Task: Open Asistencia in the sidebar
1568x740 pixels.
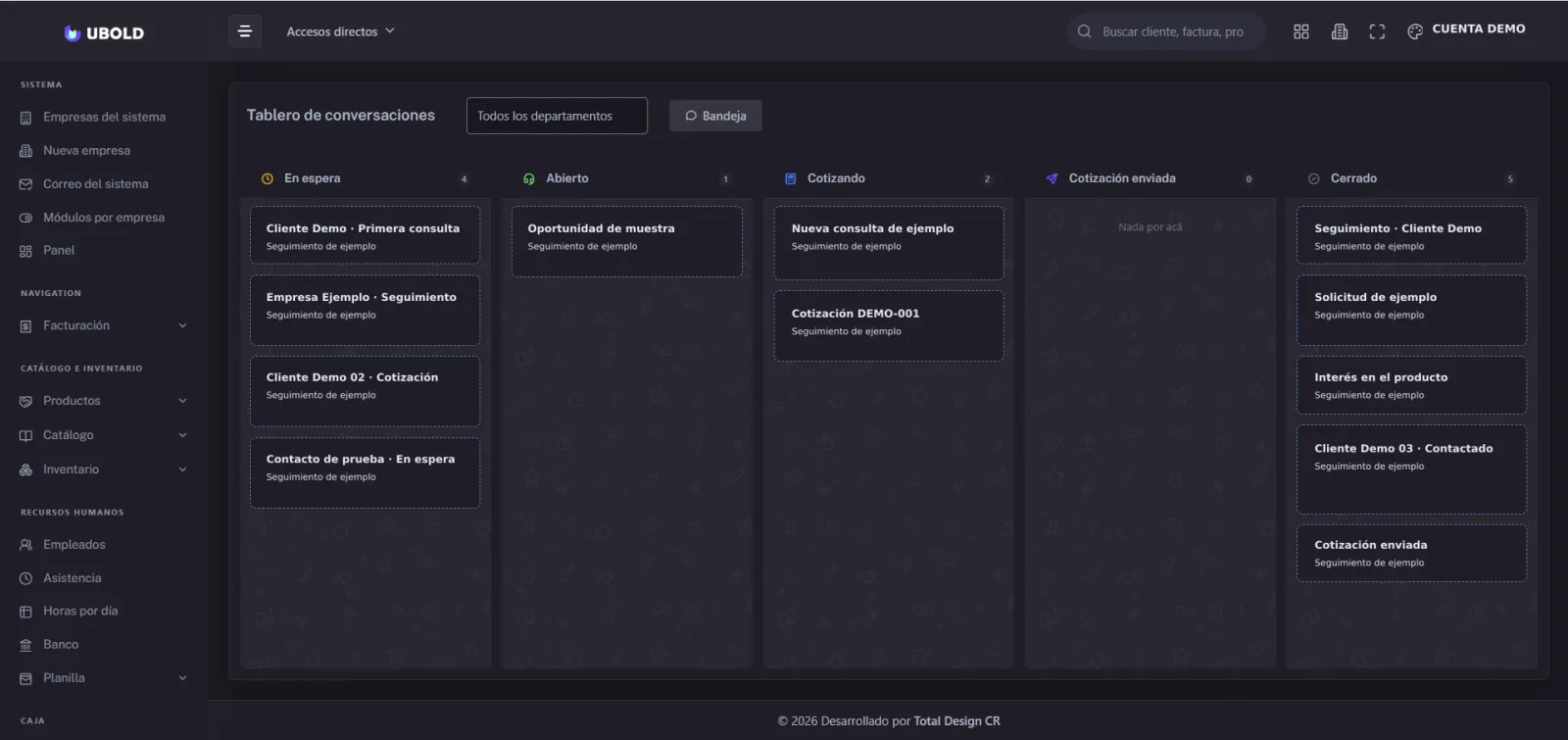Action: tap(72, 578)
